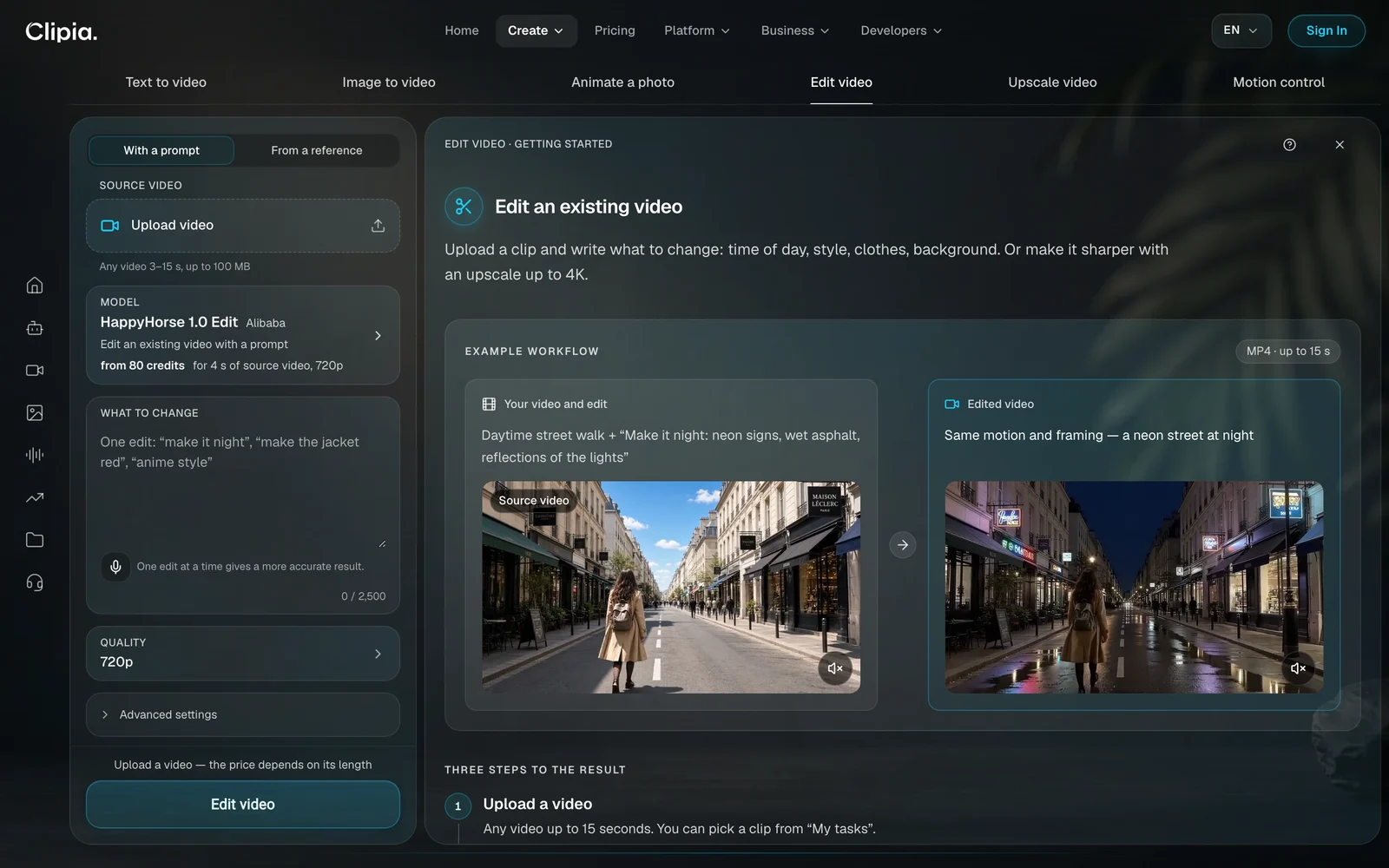Switch to From a reference mode

tap(317, 150)
